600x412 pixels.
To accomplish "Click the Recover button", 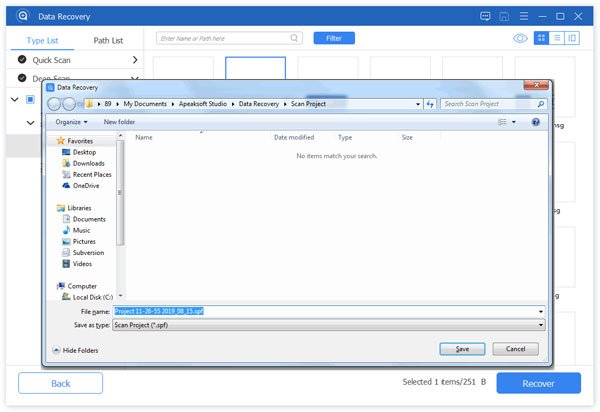I will tap(538, 383).
